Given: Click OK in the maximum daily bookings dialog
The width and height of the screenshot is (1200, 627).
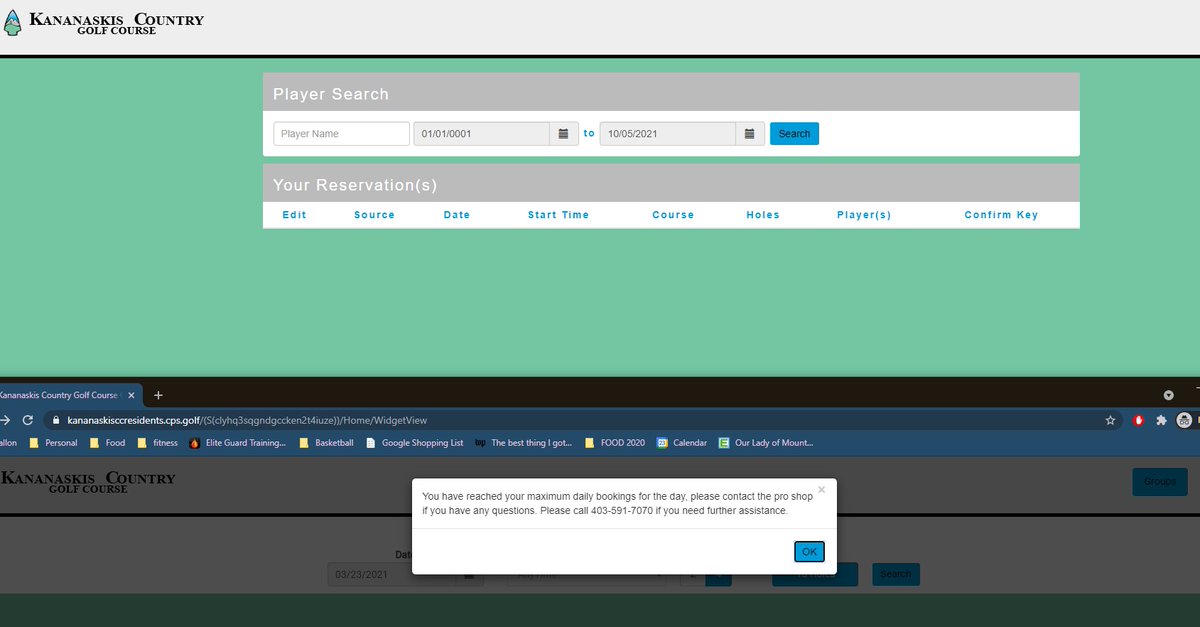Looking at the screenshot, I should [809, 552].
